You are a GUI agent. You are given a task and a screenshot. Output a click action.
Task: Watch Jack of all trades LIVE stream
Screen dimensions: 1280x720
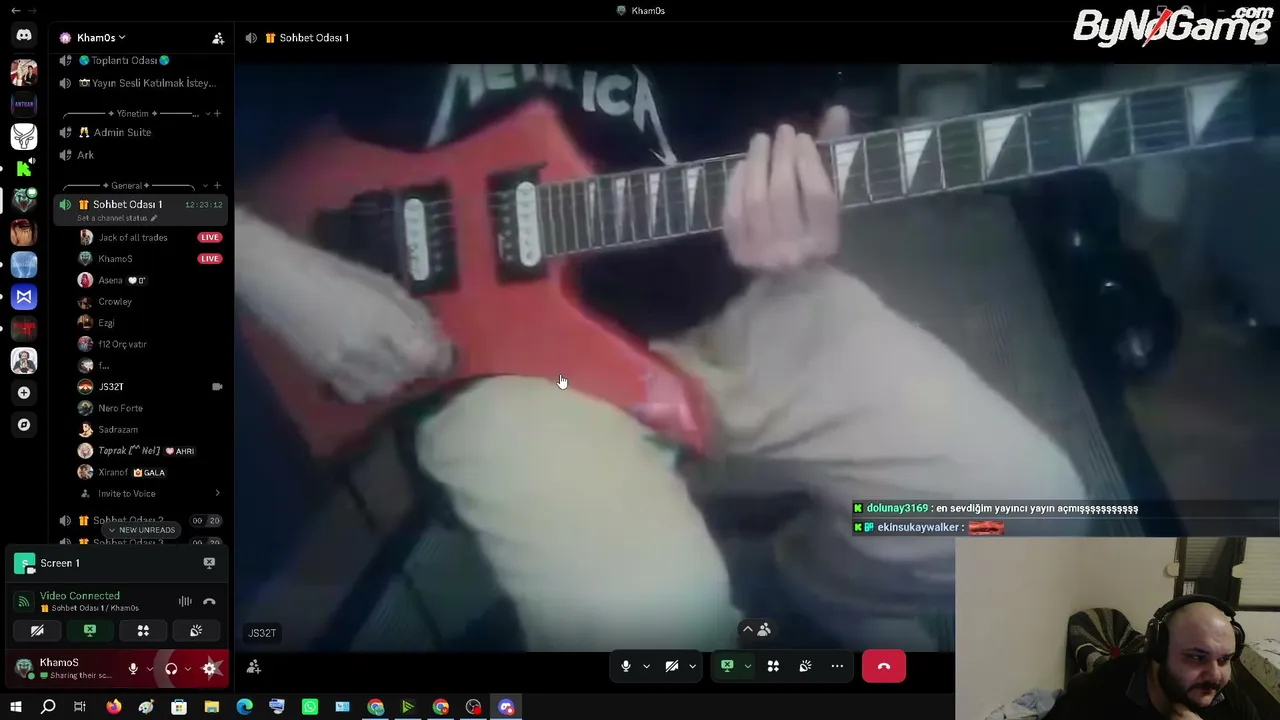click(x=209, y=237)
